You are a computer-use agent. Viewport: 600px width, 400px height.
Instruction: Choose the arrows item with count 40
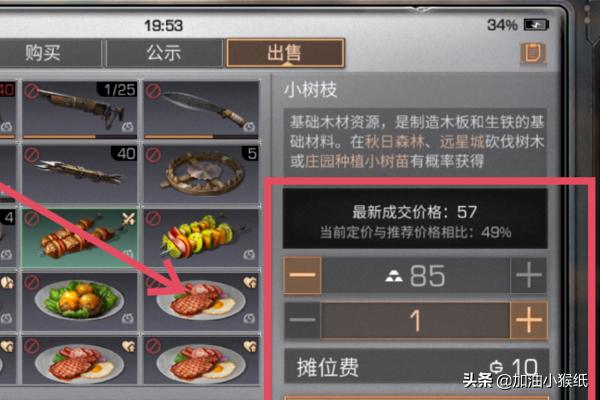click(x=80, y=174)
